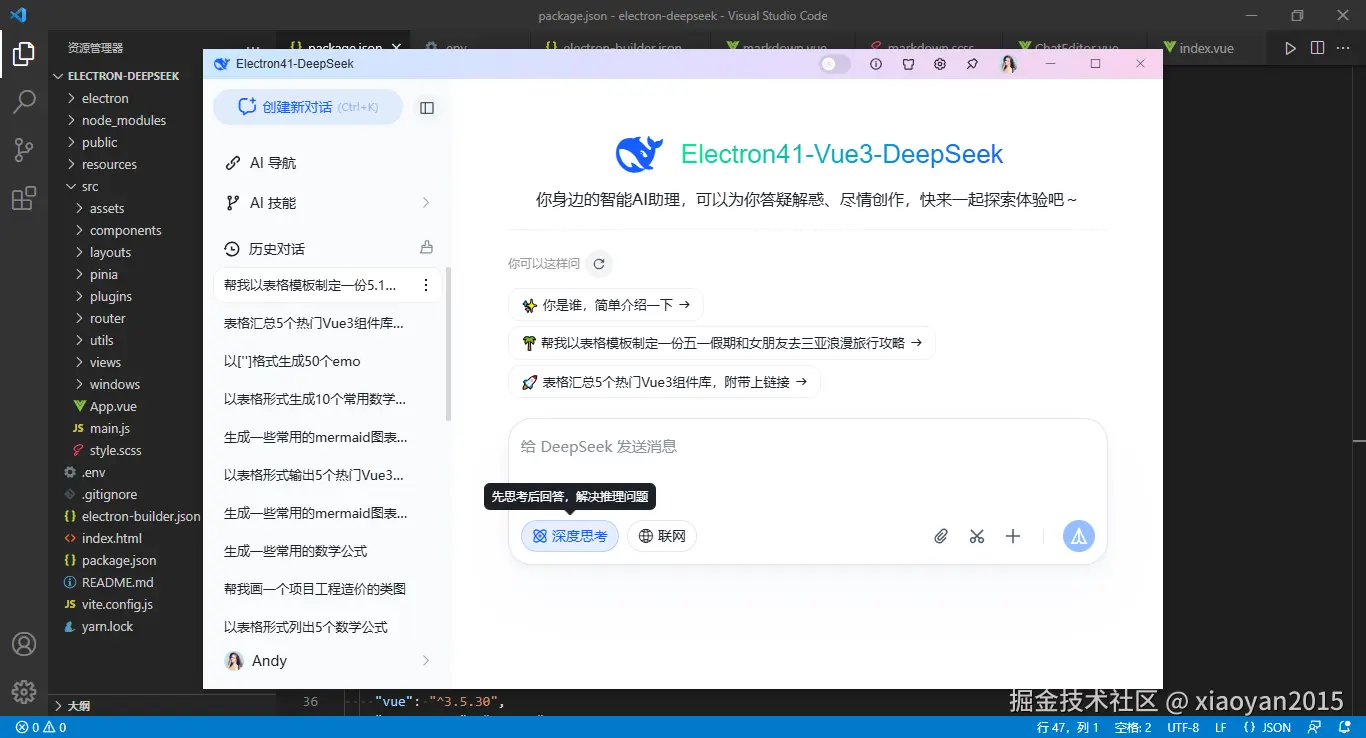Image resolution: width=1366 pixels, height=738 pixels.
Task: Open the theme skin icon in the title bar
Action: point(907,63)
